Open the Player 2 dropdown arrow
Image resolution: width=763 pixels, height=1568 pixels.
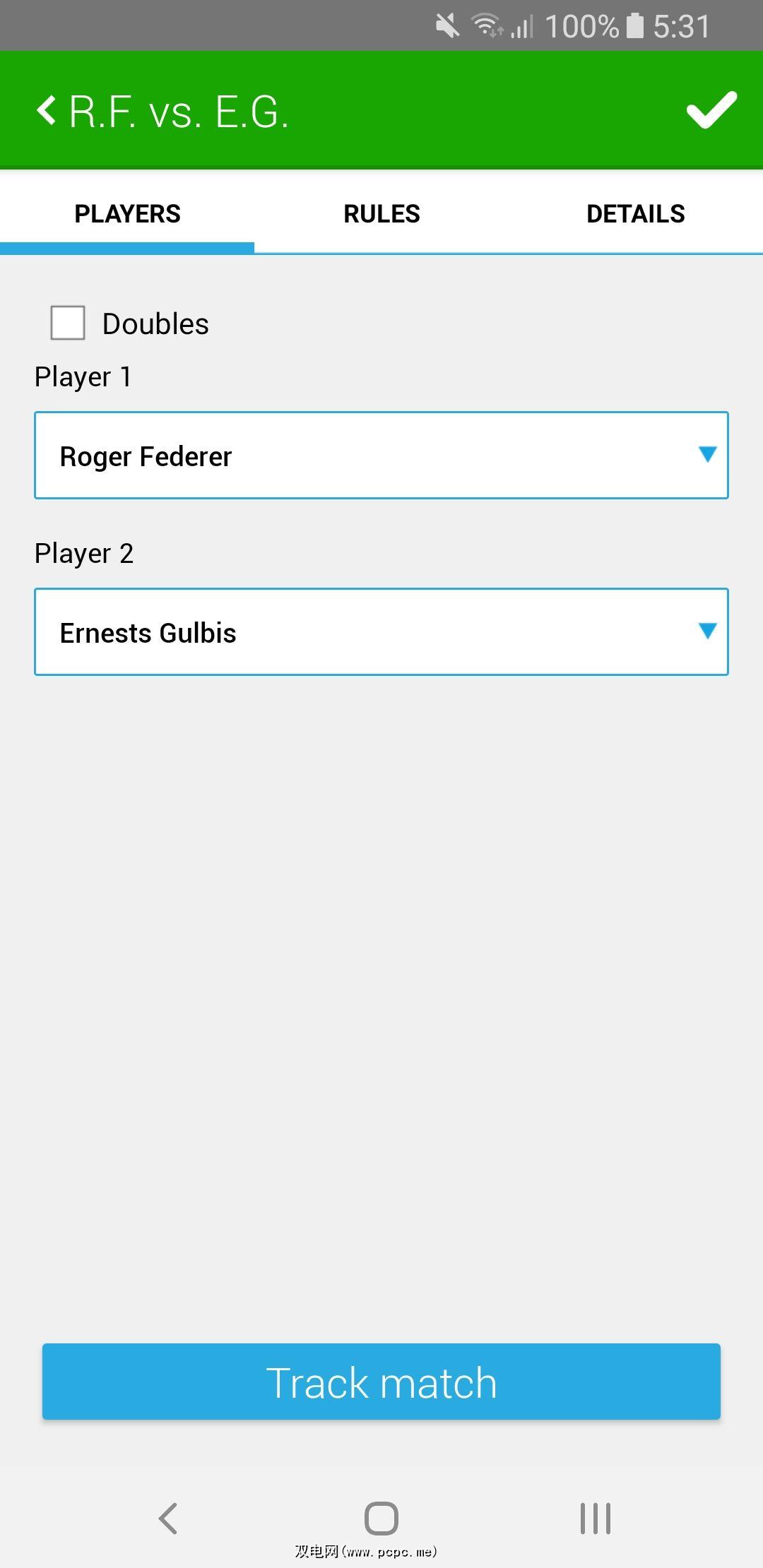(707, 631)
